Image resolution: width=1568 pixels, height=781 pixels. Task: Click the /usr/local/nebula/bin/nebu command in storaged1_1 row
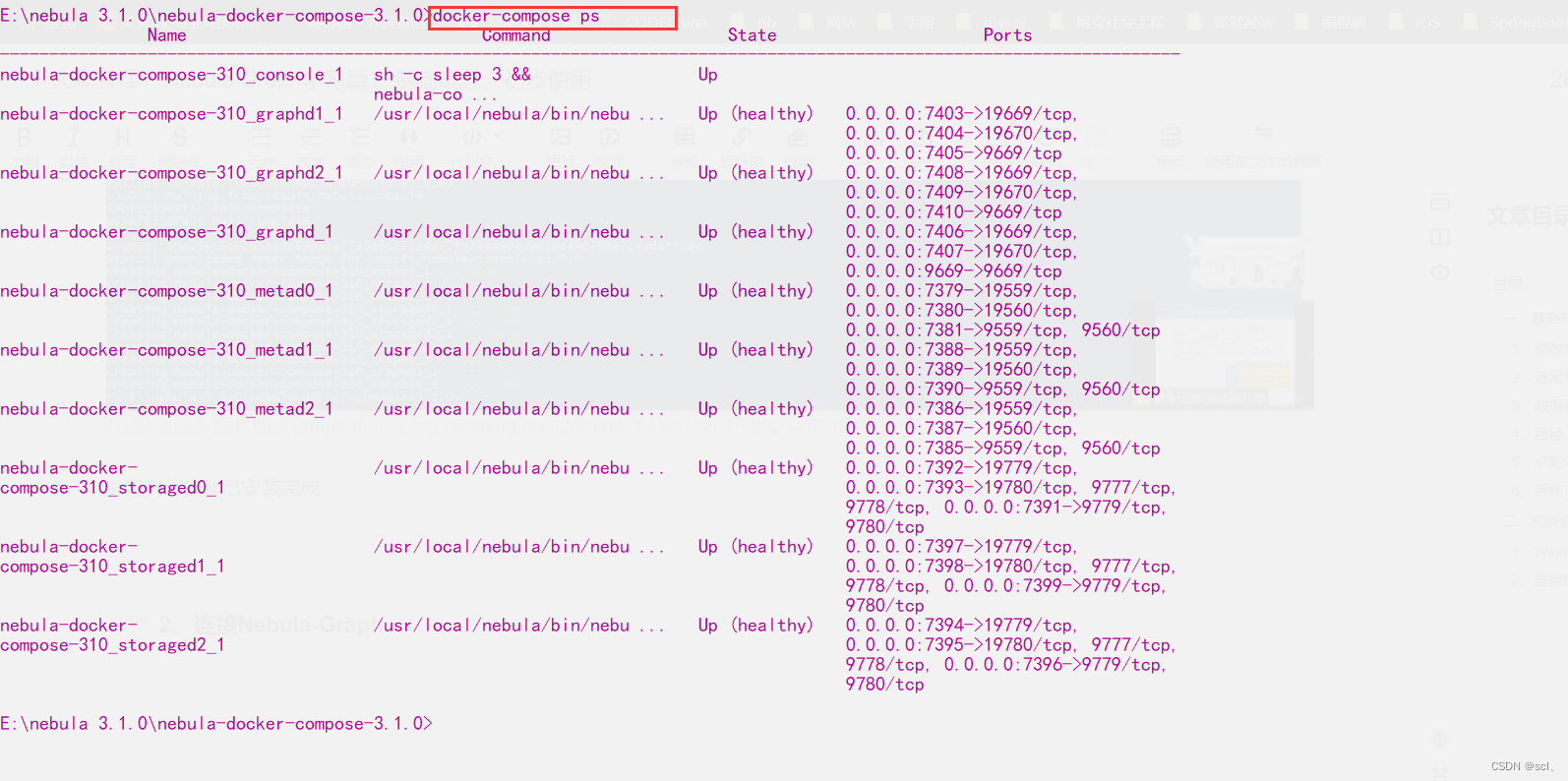[x=518, y=547]
